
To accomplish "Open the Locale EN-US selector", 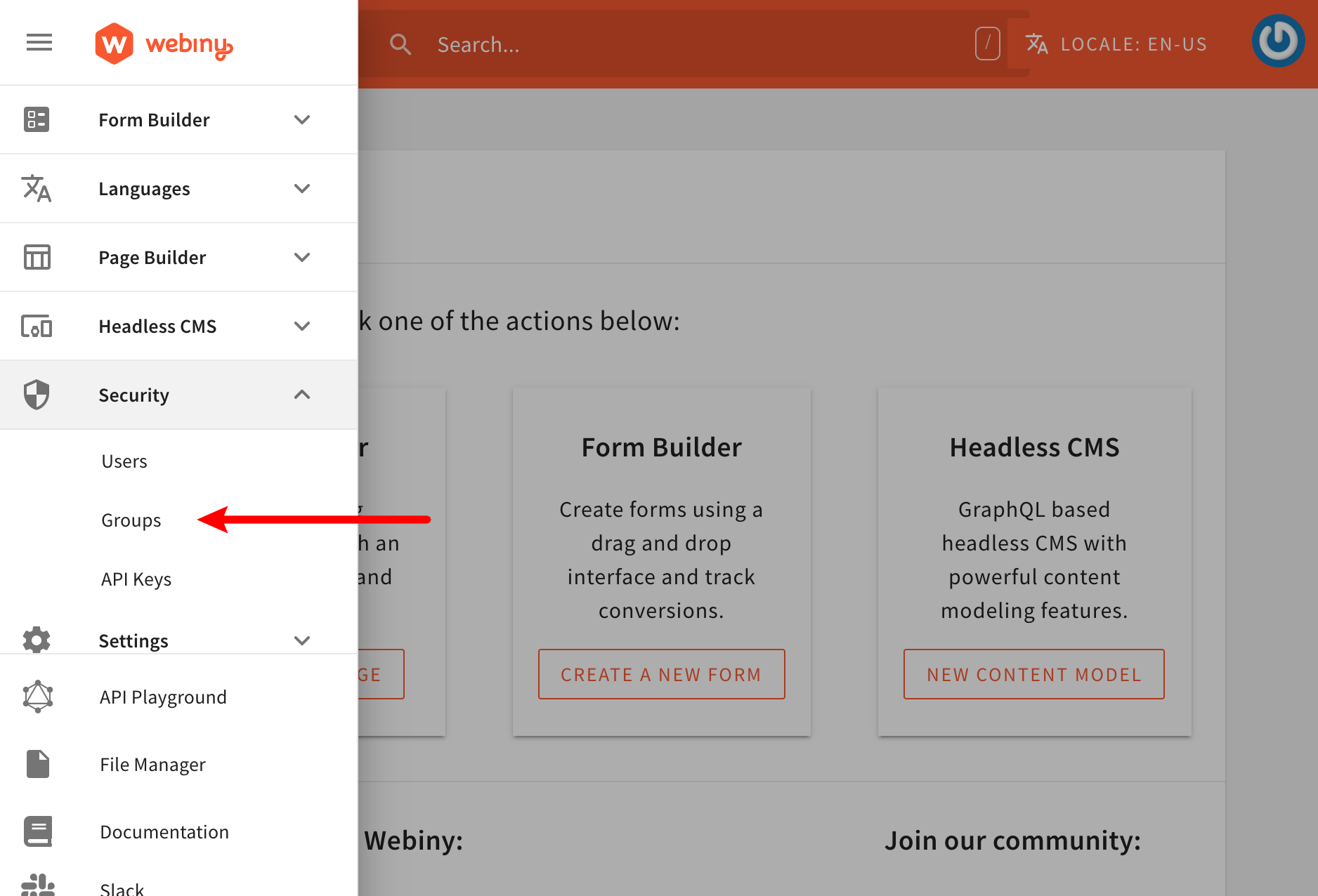I will pyautogui.click(x=1116, y=44).
